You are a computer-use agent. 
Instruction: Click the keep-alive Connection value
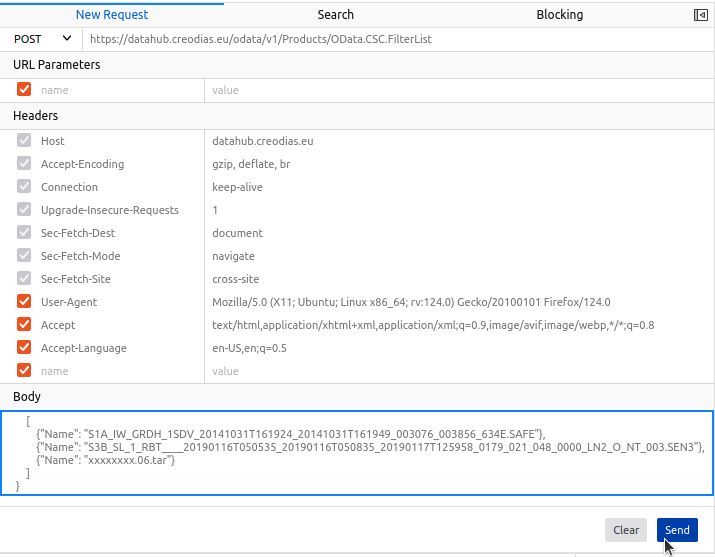[x=237, y=187]
